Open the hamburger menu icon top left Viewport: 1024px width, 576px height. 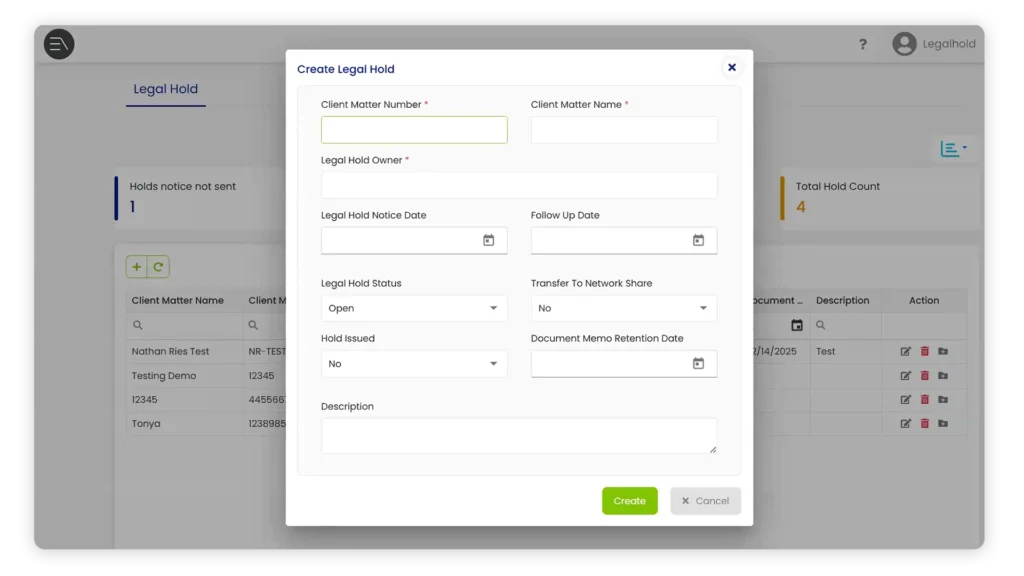click(58, 43)
